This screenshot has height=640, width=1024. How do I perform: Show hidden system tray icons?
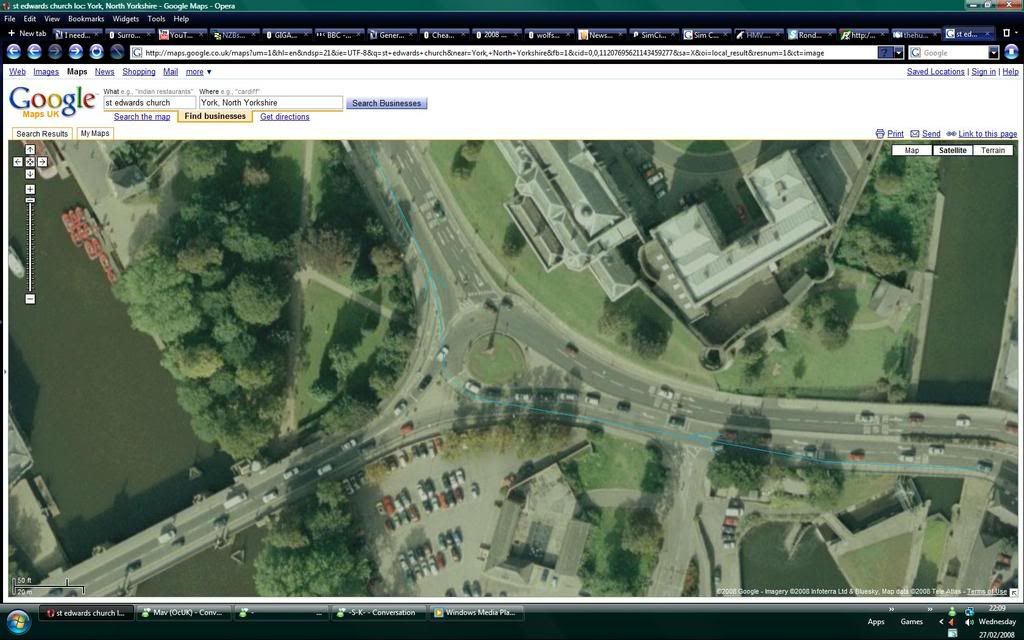[941, 622]
